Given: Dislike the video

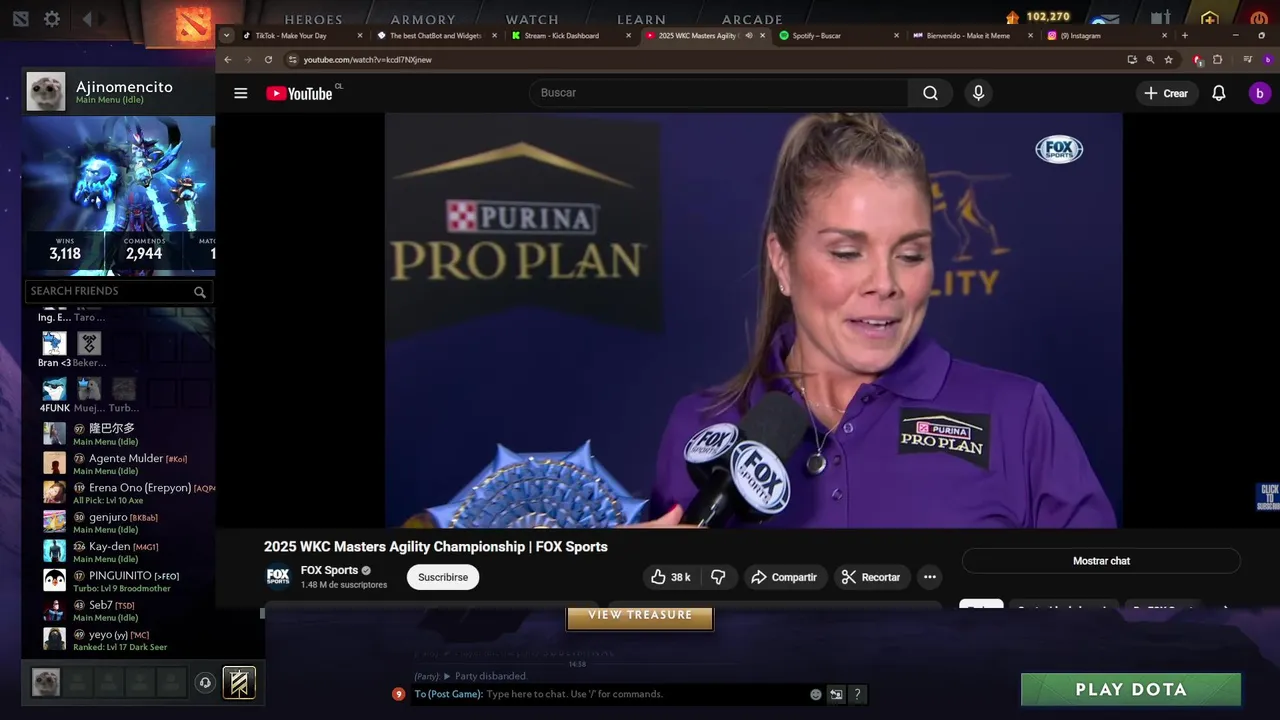Looking at the screenshot, I should click(718, 577).
